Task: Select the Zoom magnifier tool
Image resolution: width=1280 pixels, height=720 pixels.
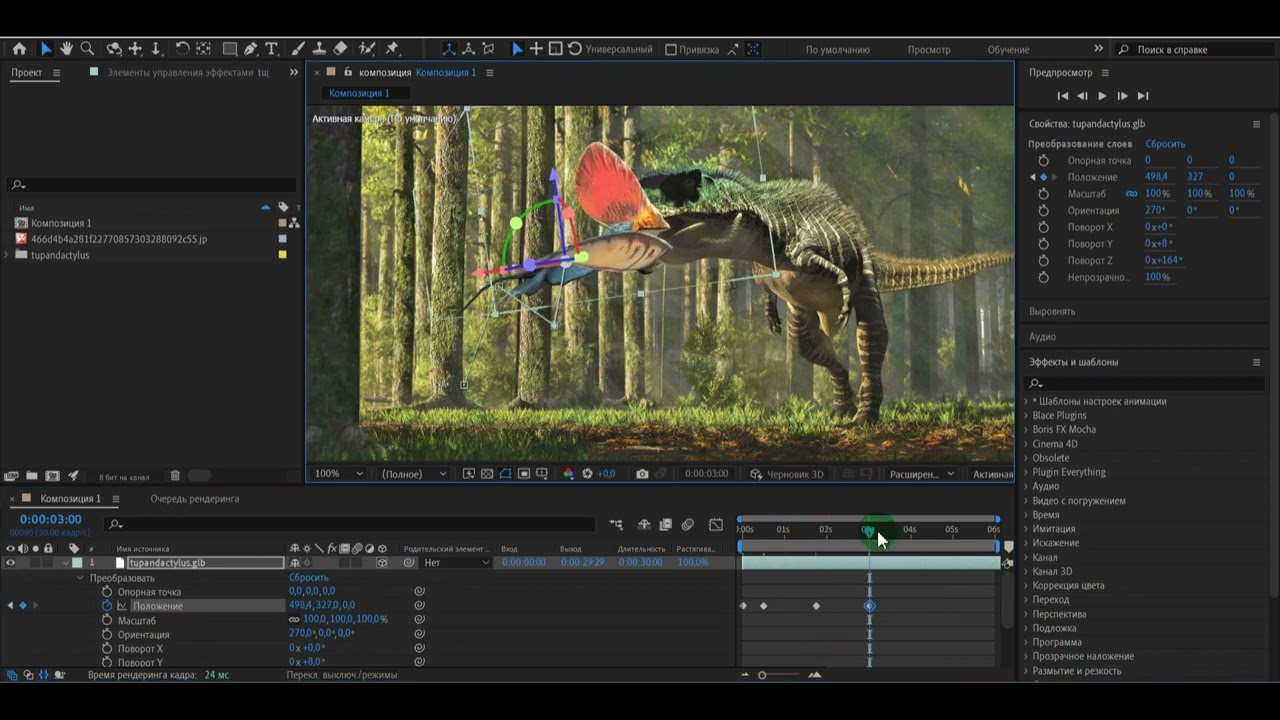Action: tap(87, 49)
